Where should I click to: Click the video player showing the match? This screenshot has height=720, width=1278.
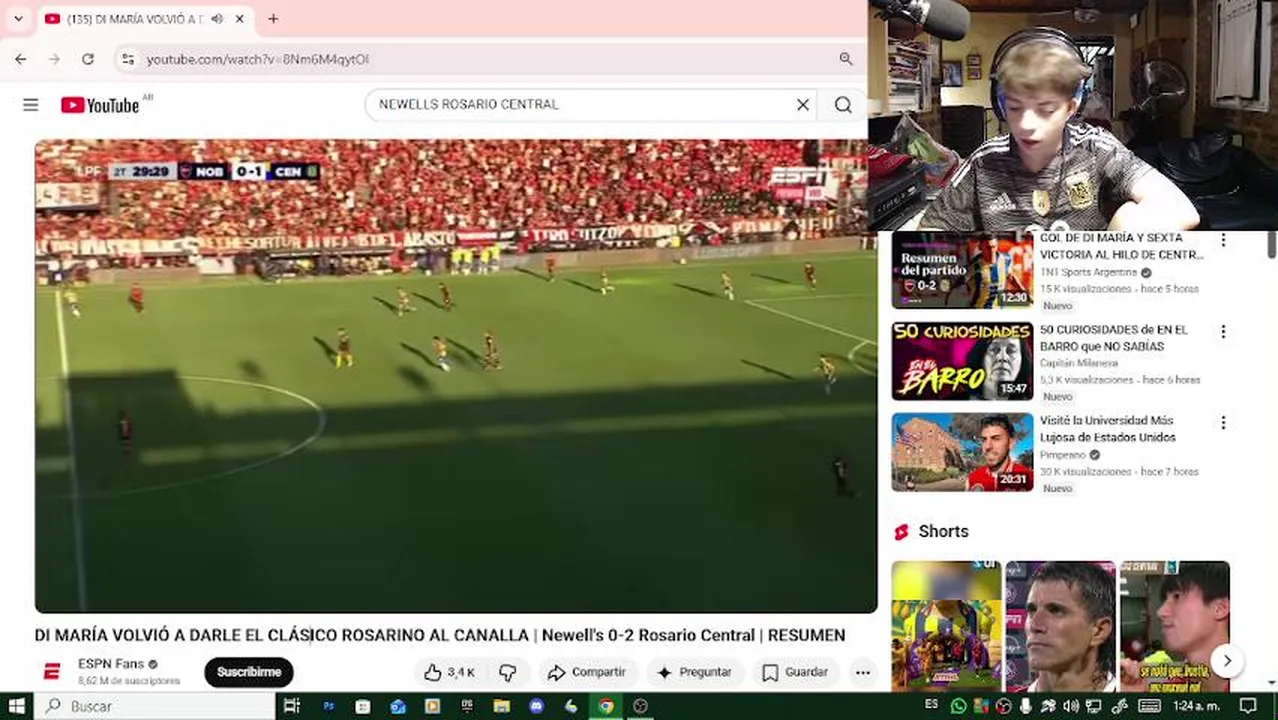tap(456, 376)
